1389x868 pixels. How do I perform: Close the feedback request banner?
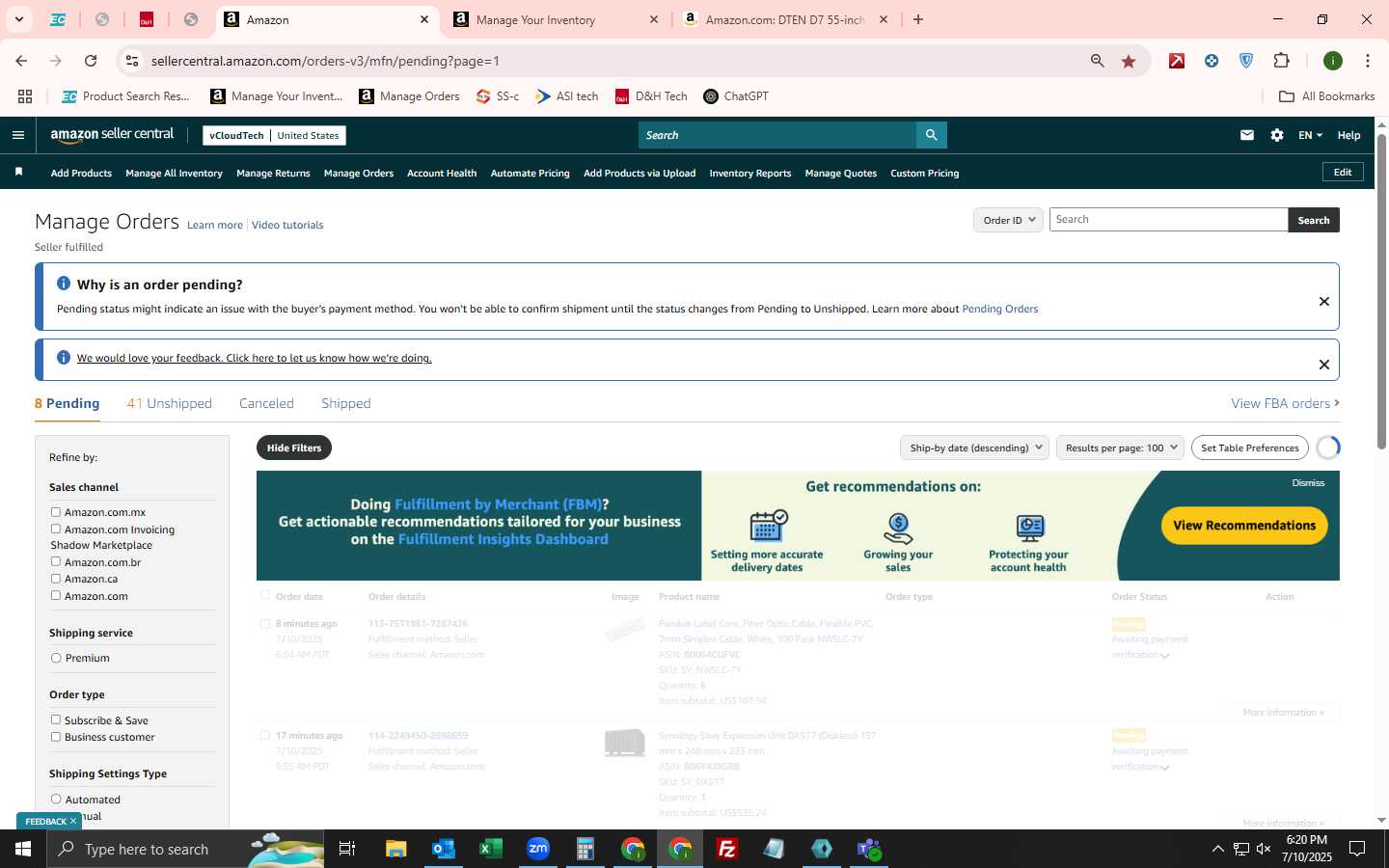coord(1324,365)
